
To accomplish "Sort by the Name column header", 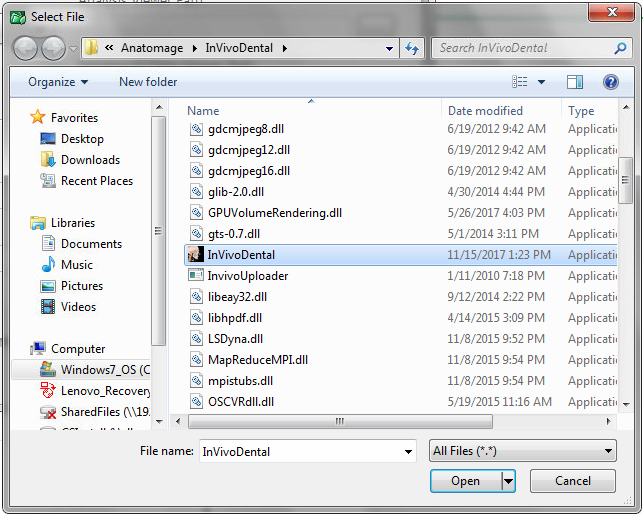I will [x=203, y=111].
